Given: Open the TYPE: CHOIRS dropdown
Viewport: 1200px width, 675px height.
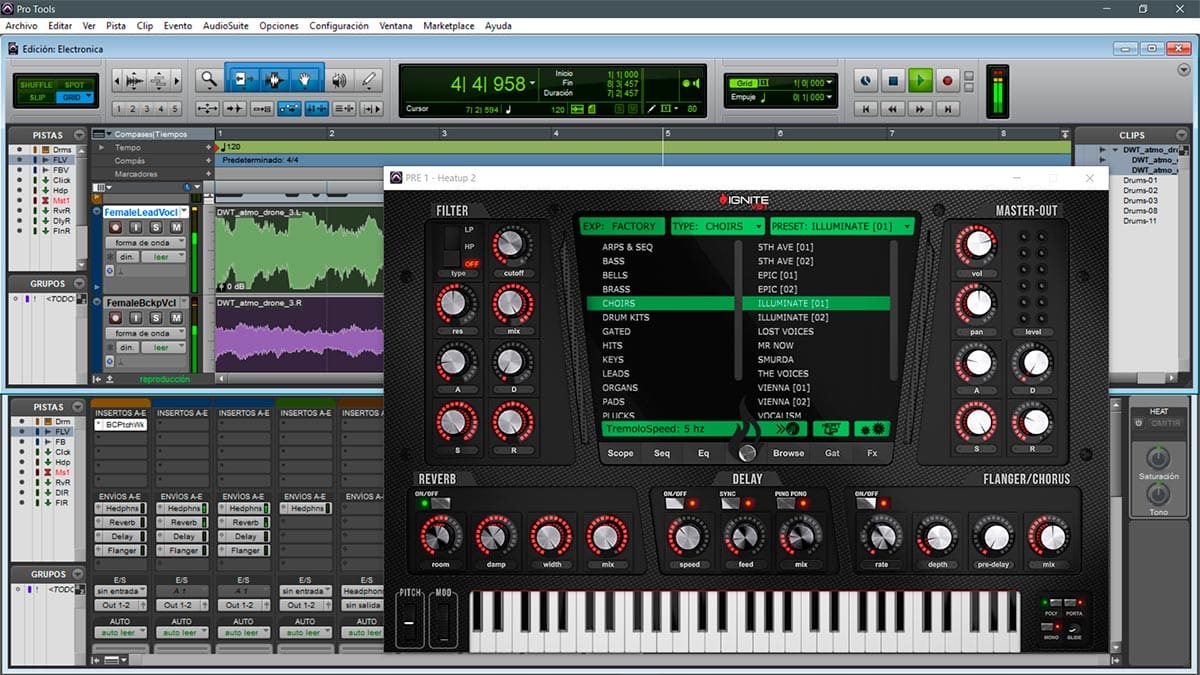Looking at the screenshot, I should (717, 226).
